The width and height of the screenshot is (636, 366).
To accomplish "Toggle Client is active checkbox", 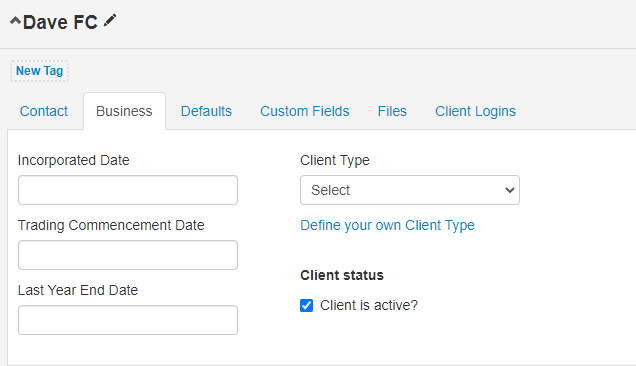I will (307, 305).
